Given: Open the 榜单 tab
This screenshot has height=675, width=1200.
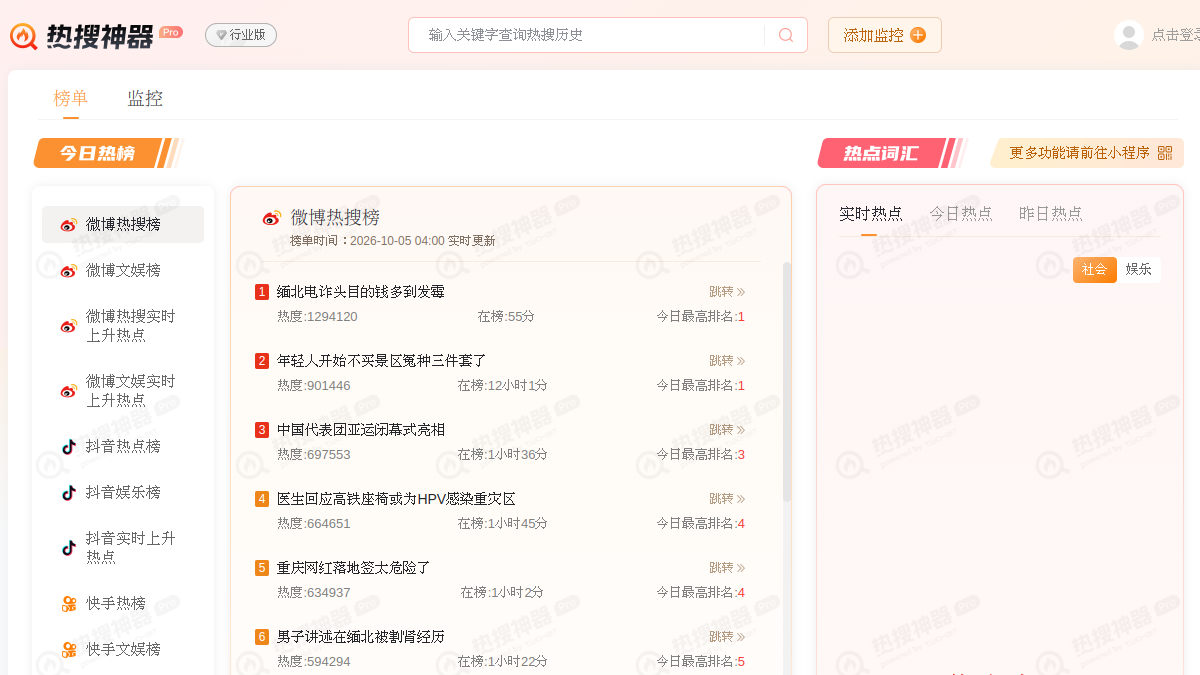Looking at the screenshot, I should pyautogui.click(x=71, y=98).
